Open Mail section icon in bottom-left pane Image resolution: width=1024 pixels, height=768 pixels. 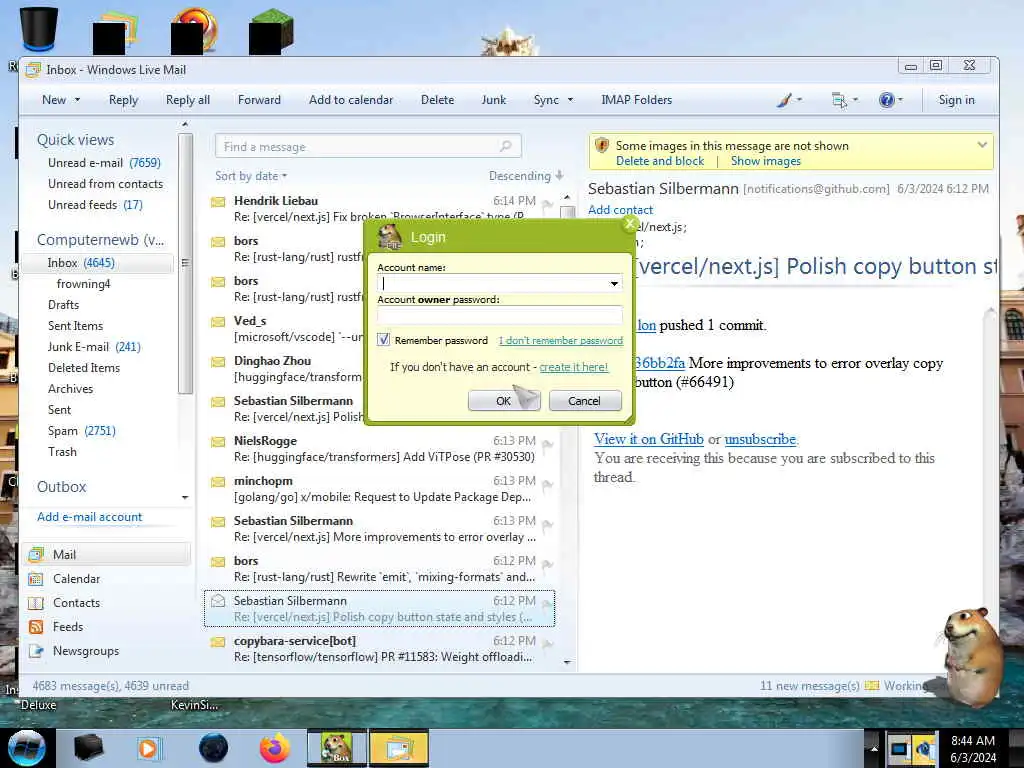[36, 554]
